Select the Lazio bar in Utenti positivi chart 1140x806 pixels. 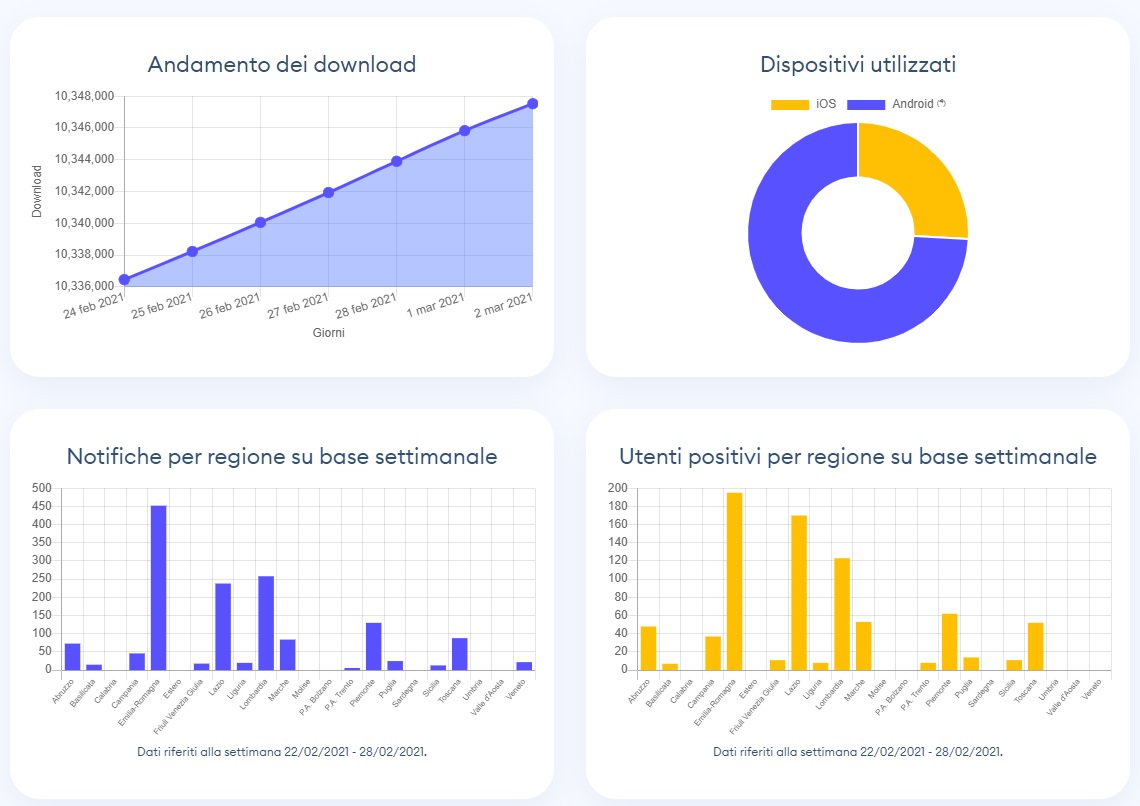(799, 592)
